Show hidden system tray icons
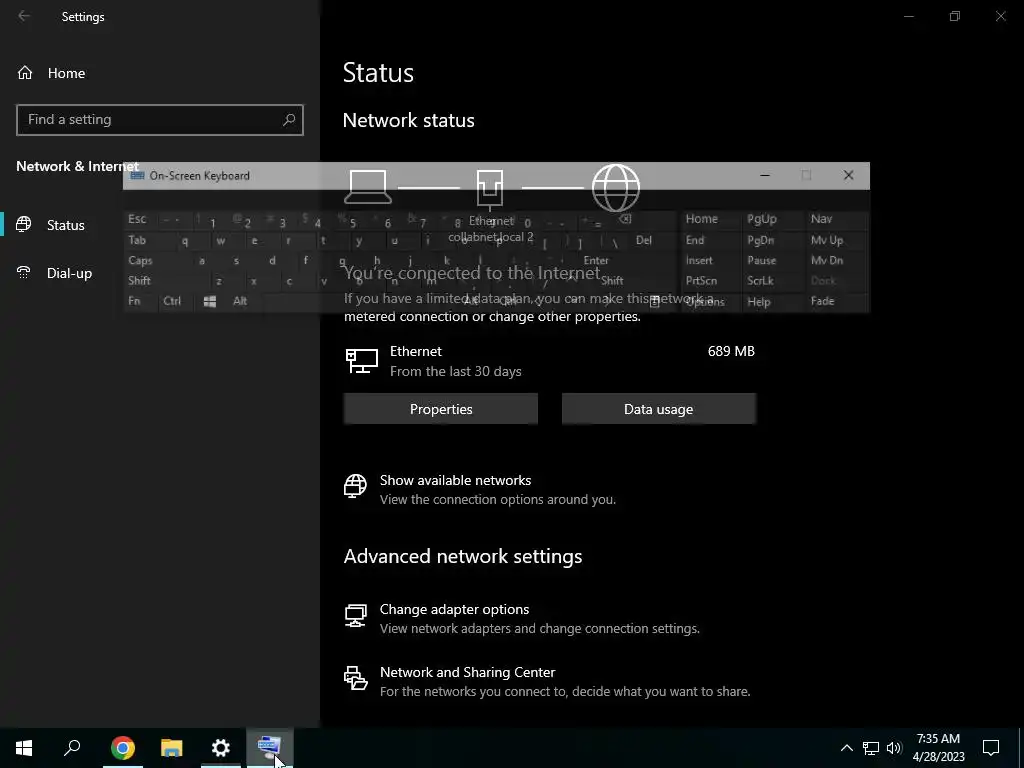Image resolution: width=1024 pixels, height=768 pixels. pos(846,748)
